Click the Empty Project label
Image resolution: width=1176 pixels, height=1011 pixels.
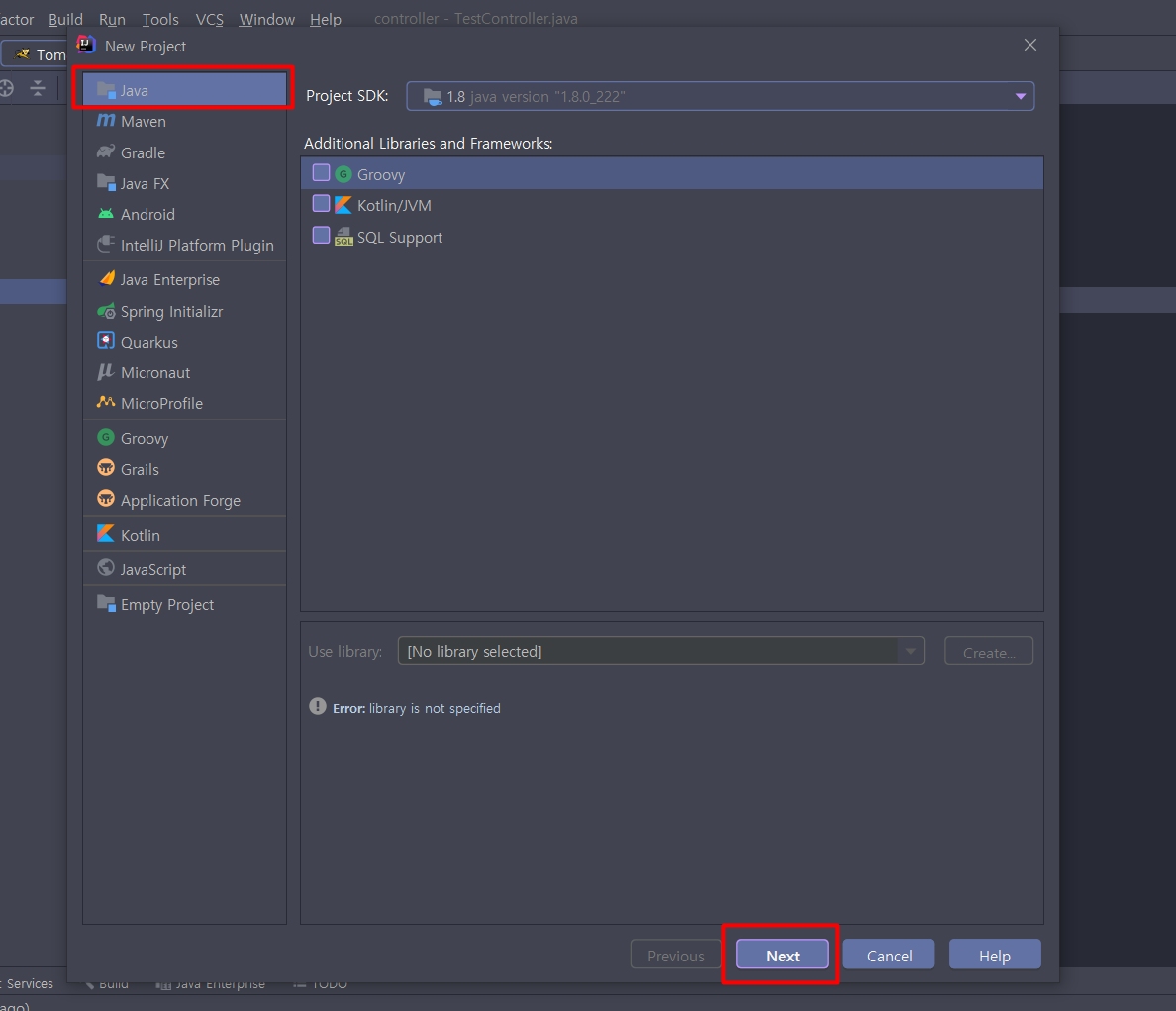tap(167, 604)
